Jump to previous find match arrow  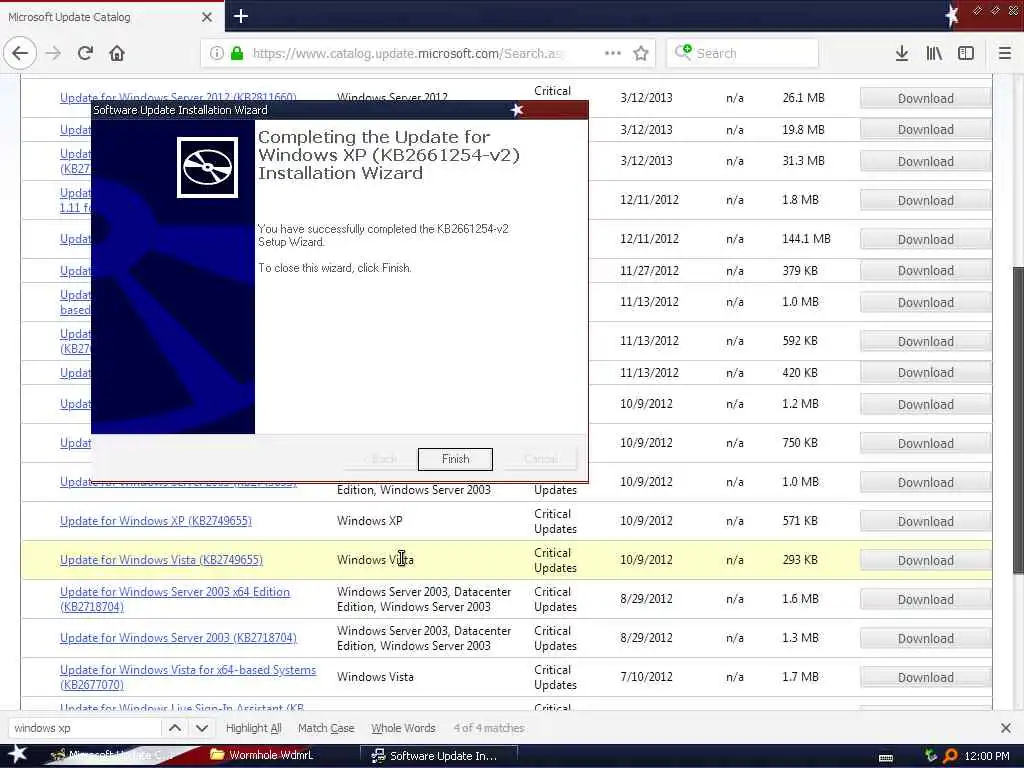(x=175, y=728)
